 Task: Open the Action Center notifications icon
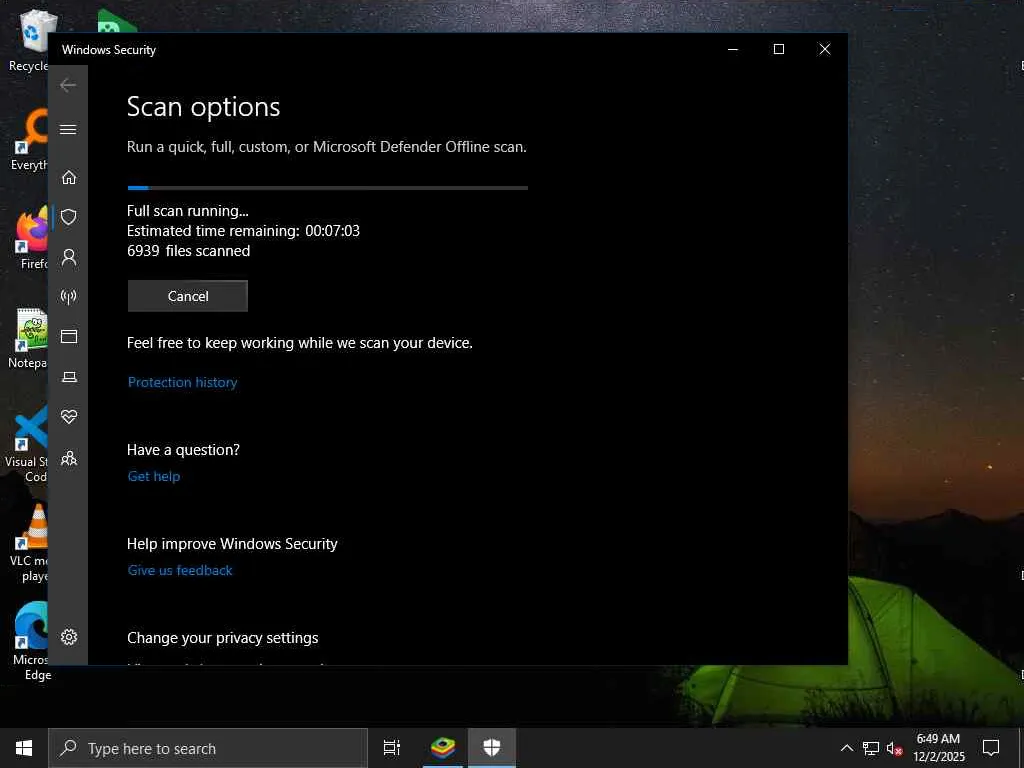pos(991,748)
